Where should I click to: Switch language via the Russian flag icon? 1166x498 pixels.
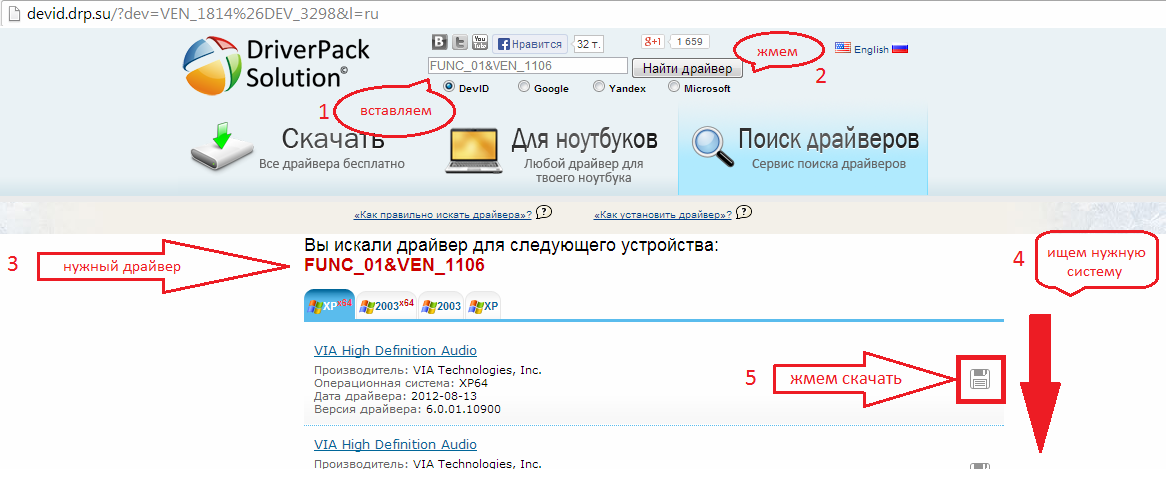pyautogui.click(x=900, y=48)
